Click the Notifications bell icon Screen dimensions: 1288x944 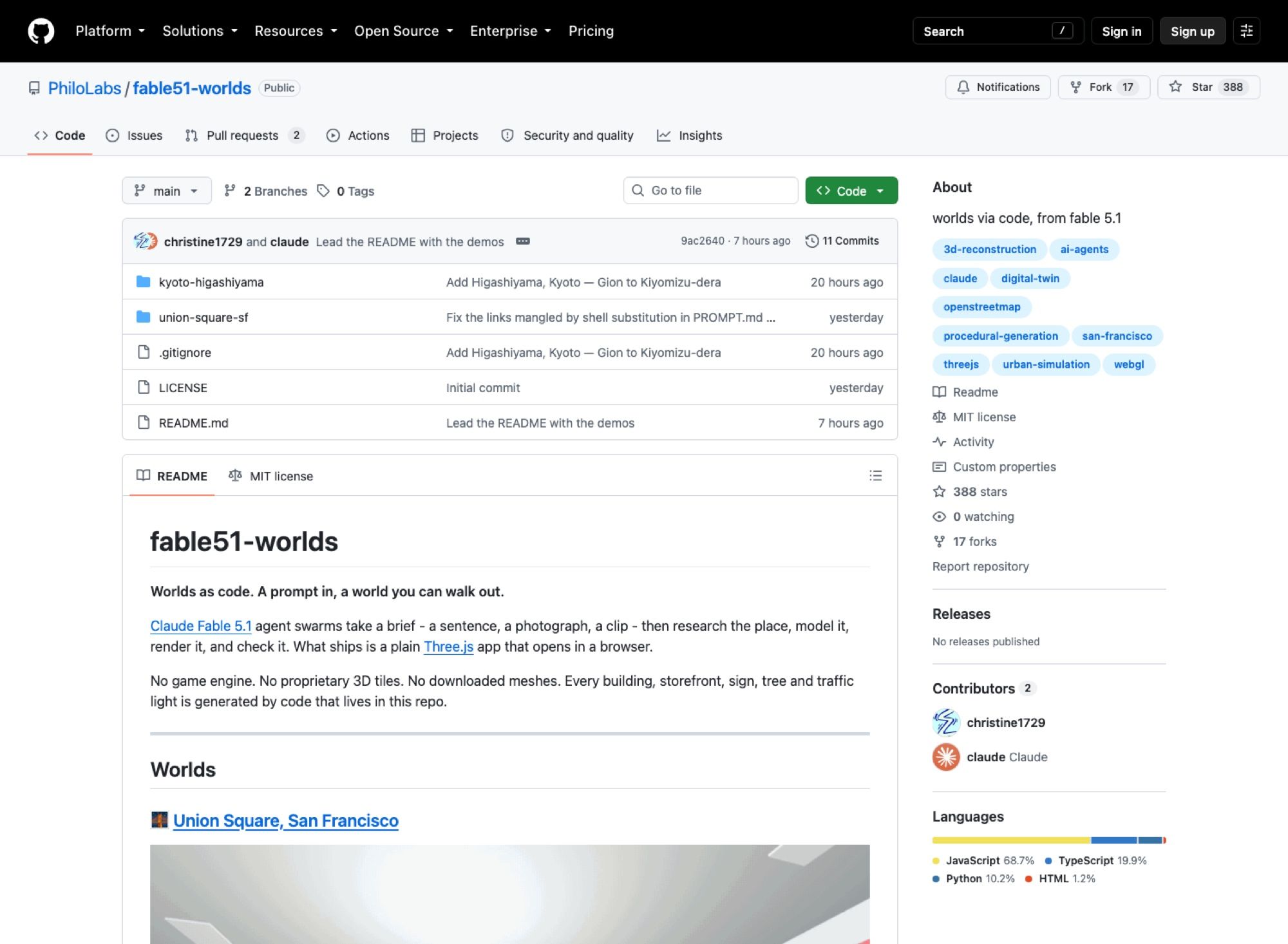tap(963, 87)
